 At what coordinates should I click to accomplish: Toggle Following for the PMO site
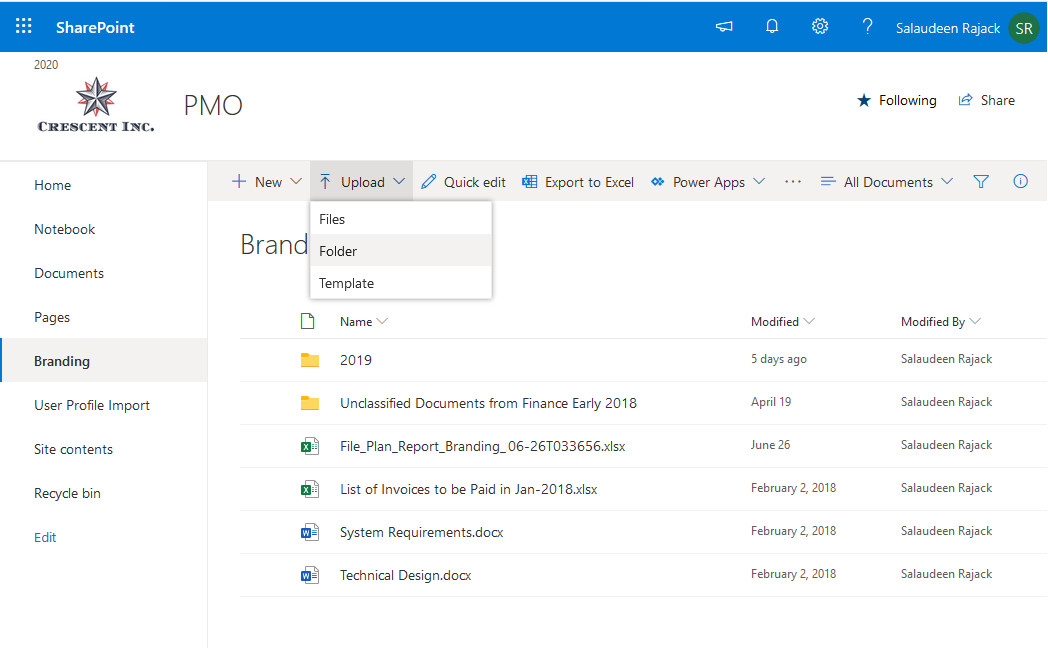pos(896,100)
